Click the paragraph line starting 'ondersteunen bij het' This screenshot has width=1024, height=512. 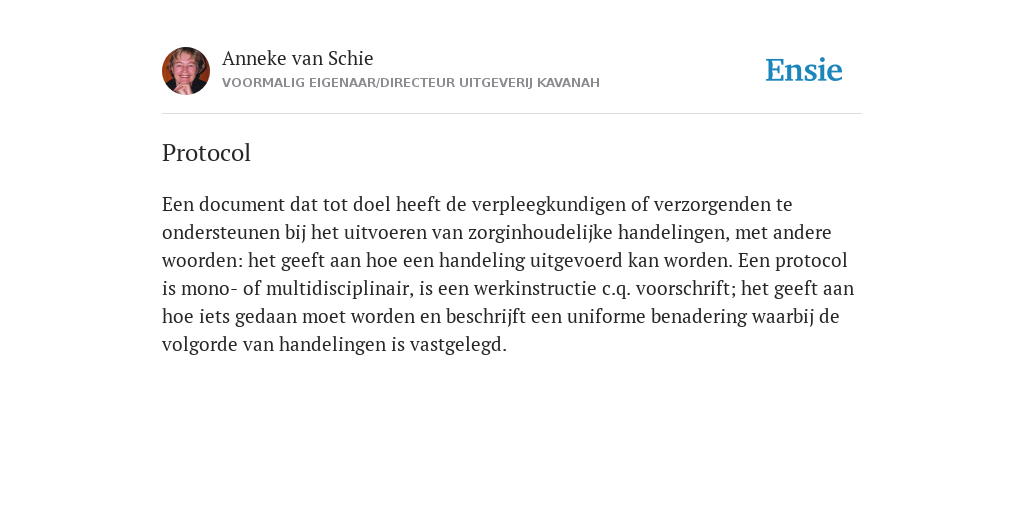click(496, 232)
